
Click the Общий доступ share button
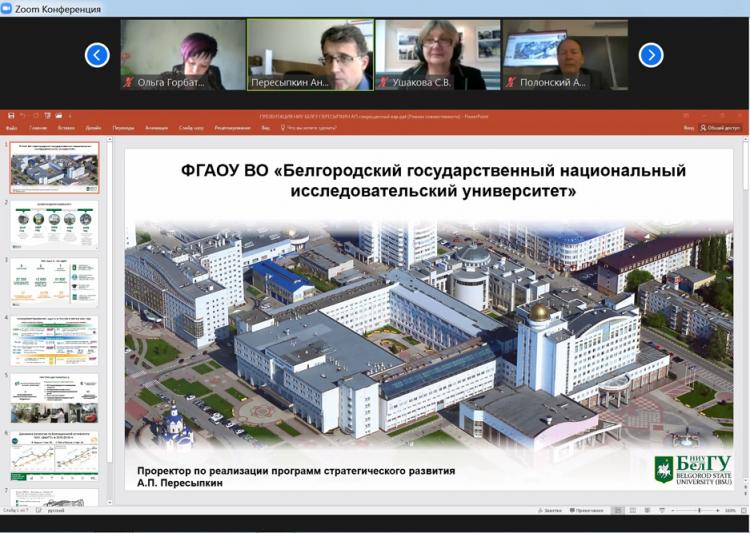coord(722,128)
